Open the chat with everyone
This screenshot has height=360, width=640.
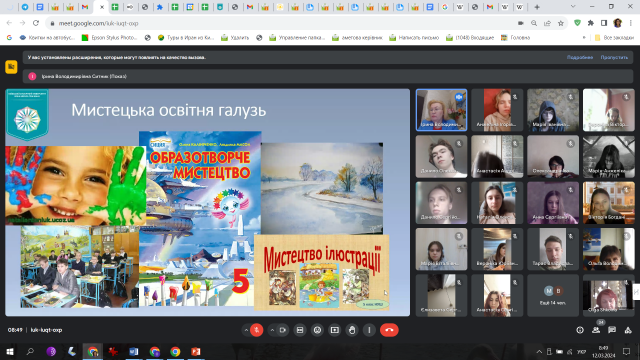(x=612, y=330)
